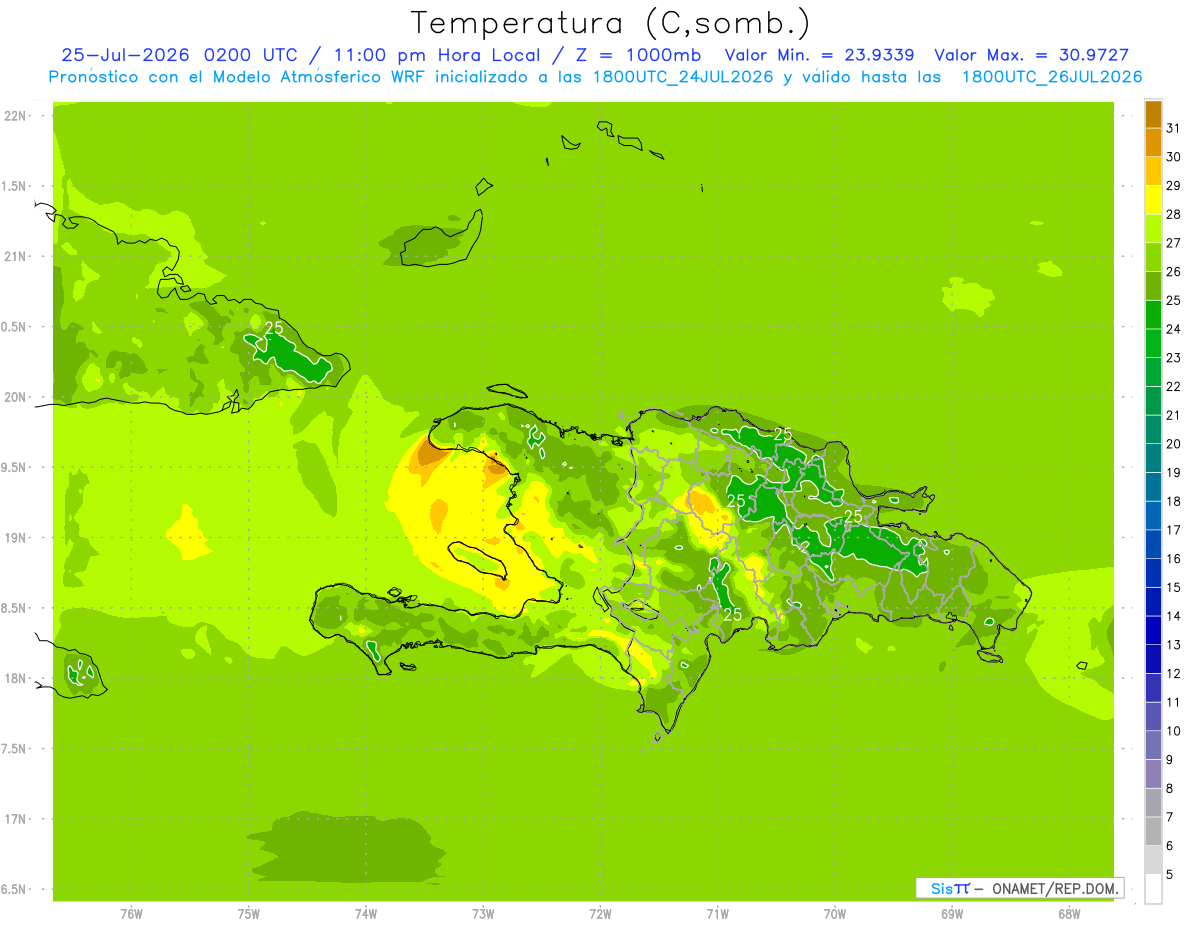Pick the lime colorbar swatch between 27 and 28

(1153, 228)
